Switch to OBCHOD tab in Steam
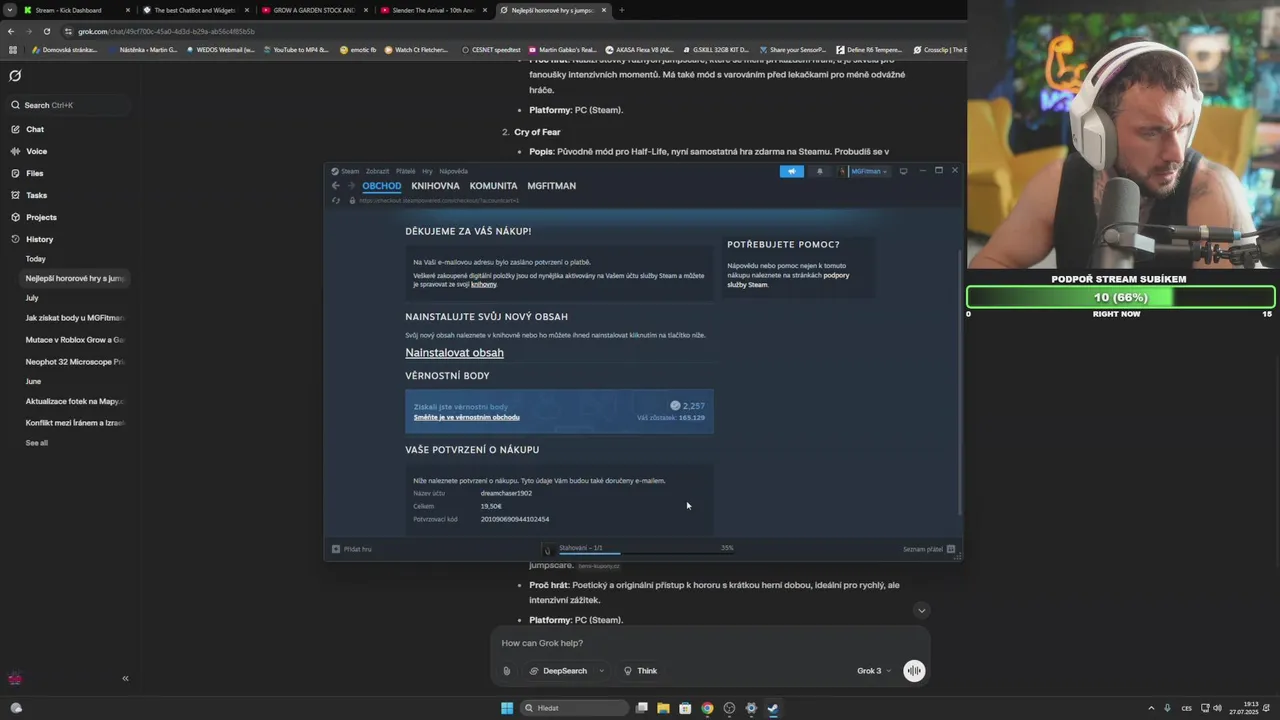1280x720 pixels. pyautogui.click(x=382, y=186)
